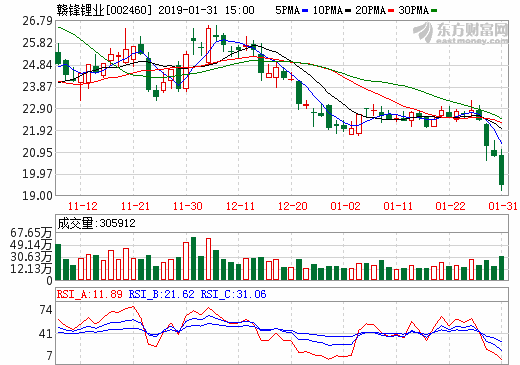Screen dimensions: 520x365
Task: Click the RSI_C:31.06 indicator value
Action: coord(234,294)
